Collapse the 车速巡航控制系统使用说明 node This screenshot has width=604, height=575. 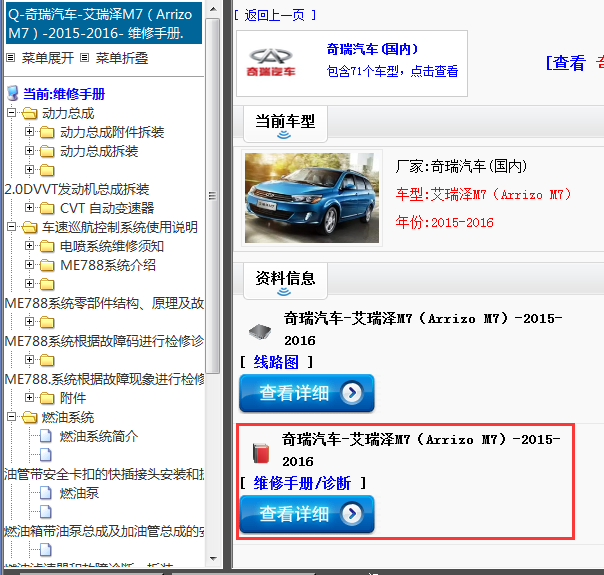pos(11,226)
